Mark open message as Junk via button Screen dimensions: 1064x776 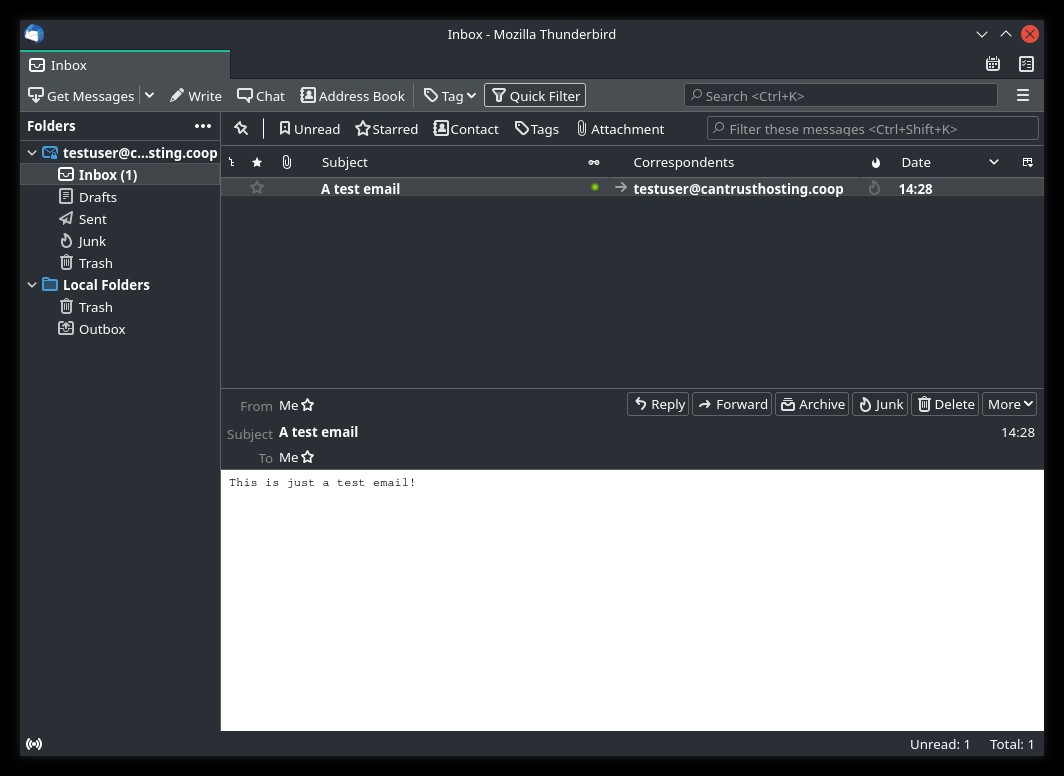[x=880, y=404]
